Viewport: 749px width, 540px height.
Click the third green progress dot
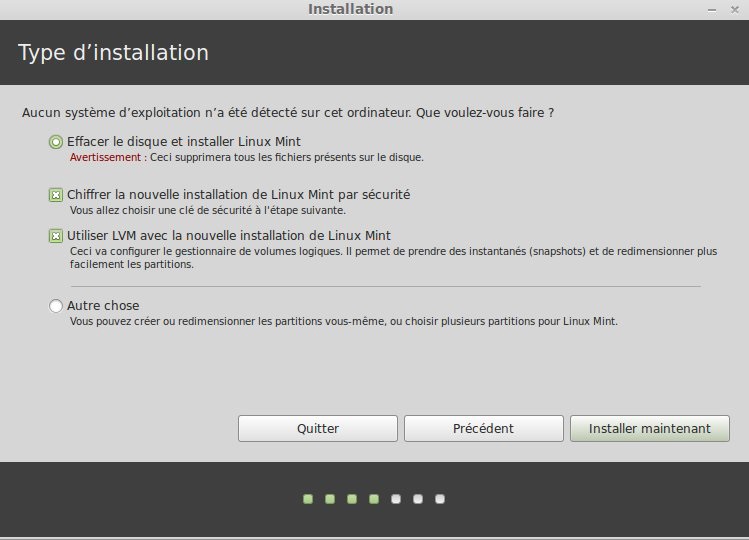352,498
